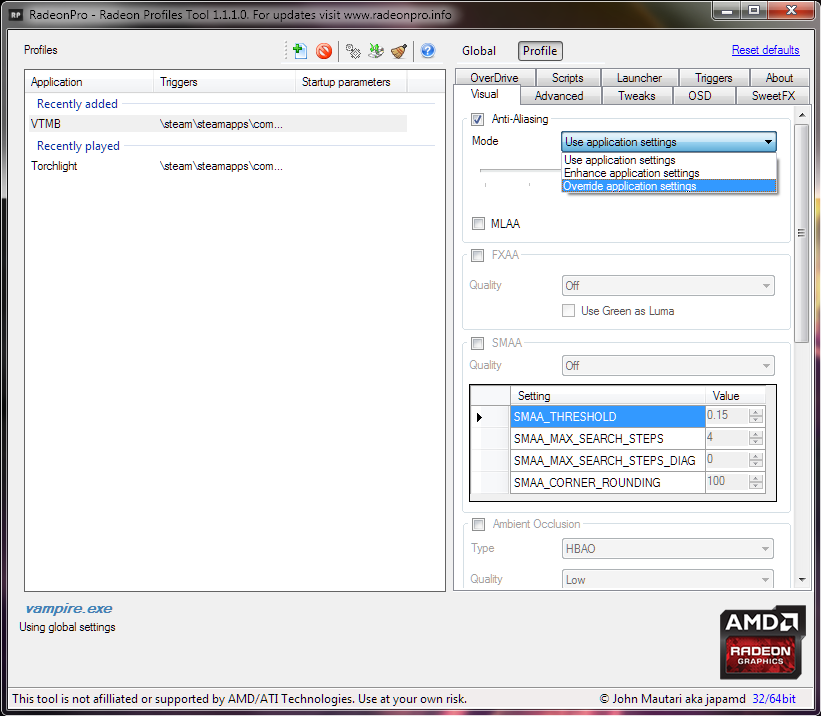Open the gears settings icon in the Profiles toolbar
The height and width of the screenshot is (716, 821).
353,51
